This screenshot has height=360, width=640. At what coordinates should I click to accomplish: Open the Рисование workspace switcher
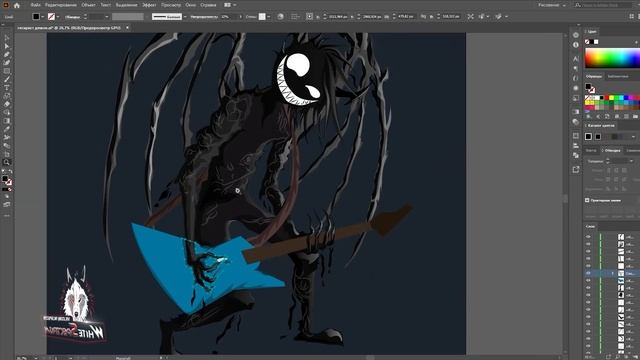point(551,5)
